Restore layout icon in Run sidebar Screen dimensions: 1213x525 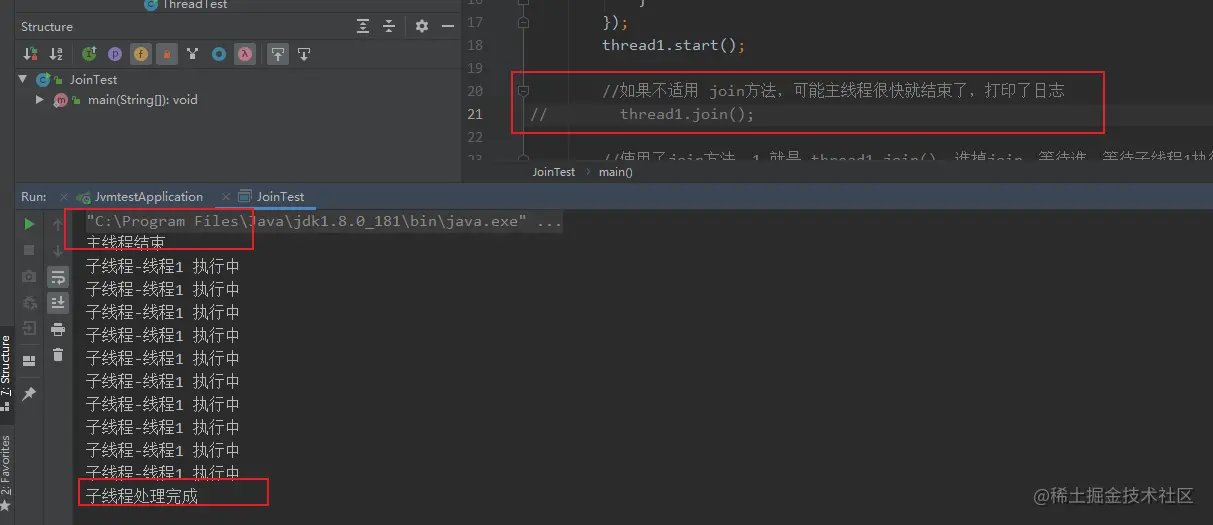pyautogui.click(x=29, y=360)
